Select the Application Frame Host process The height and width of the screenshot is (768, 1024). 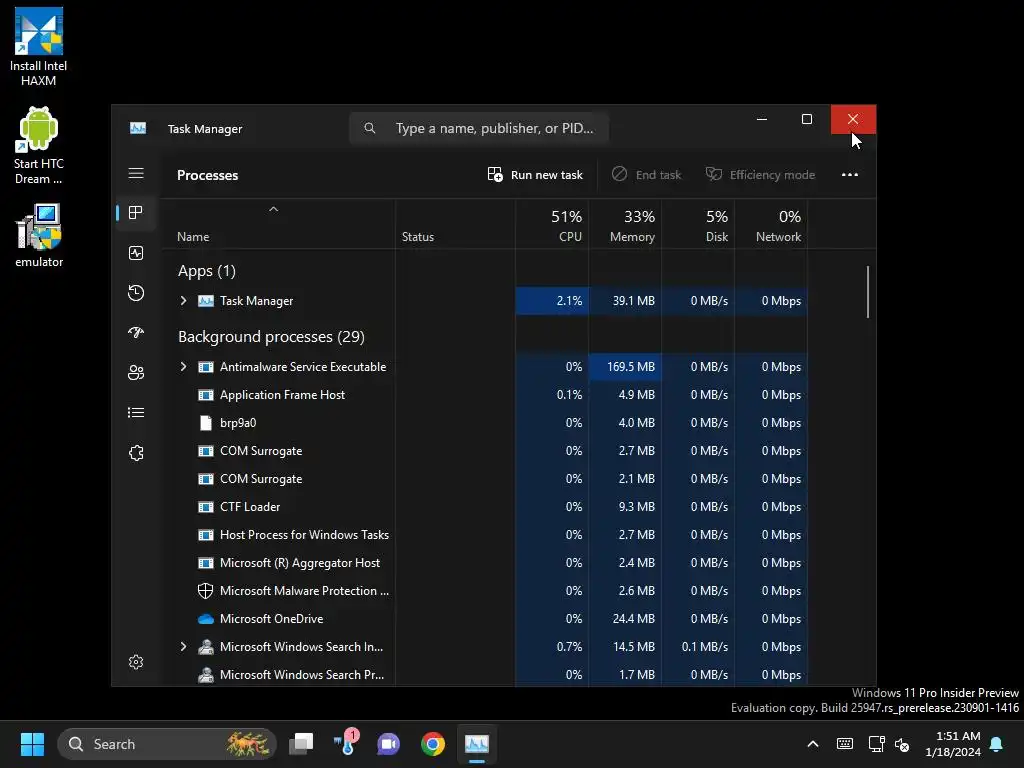(485, 394)
